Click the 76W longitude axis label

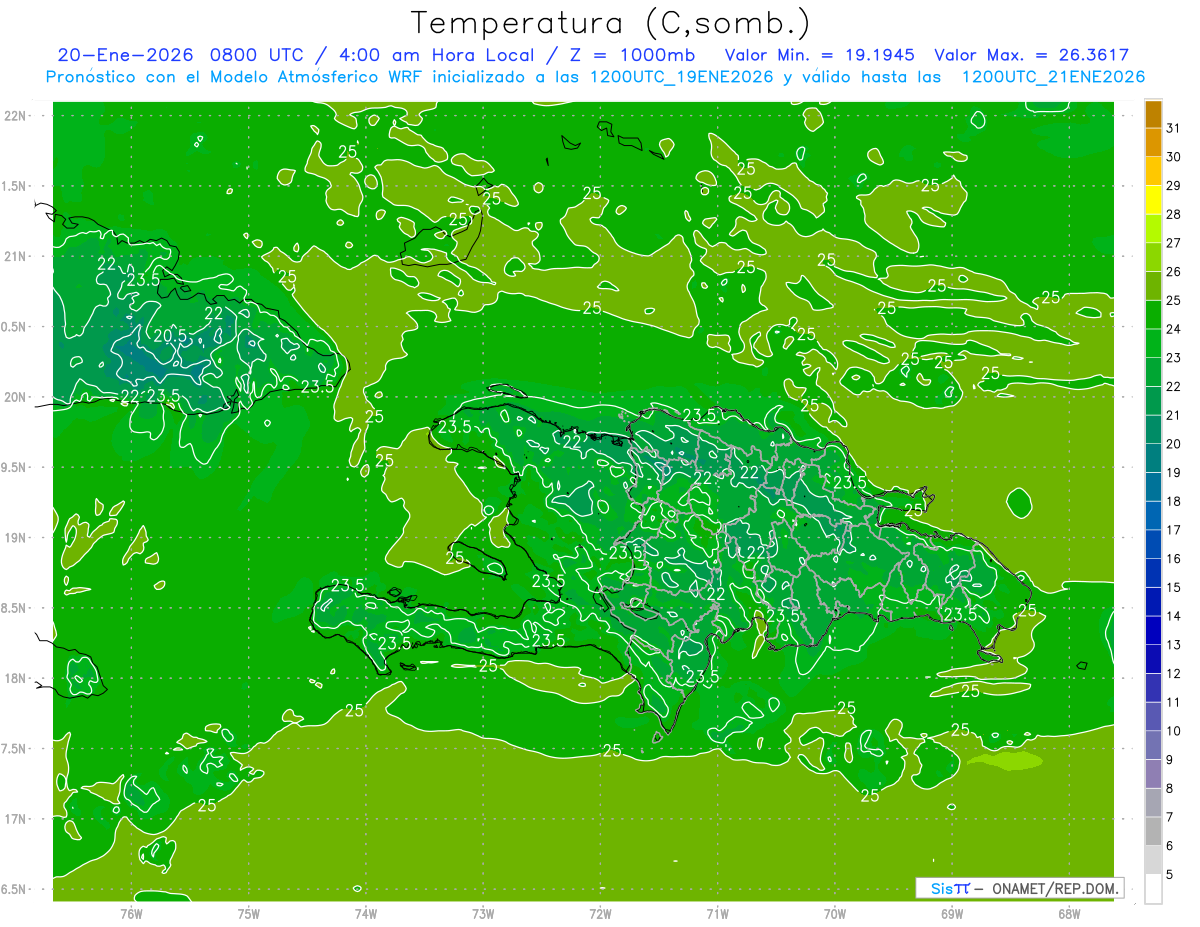pos(131,913)
